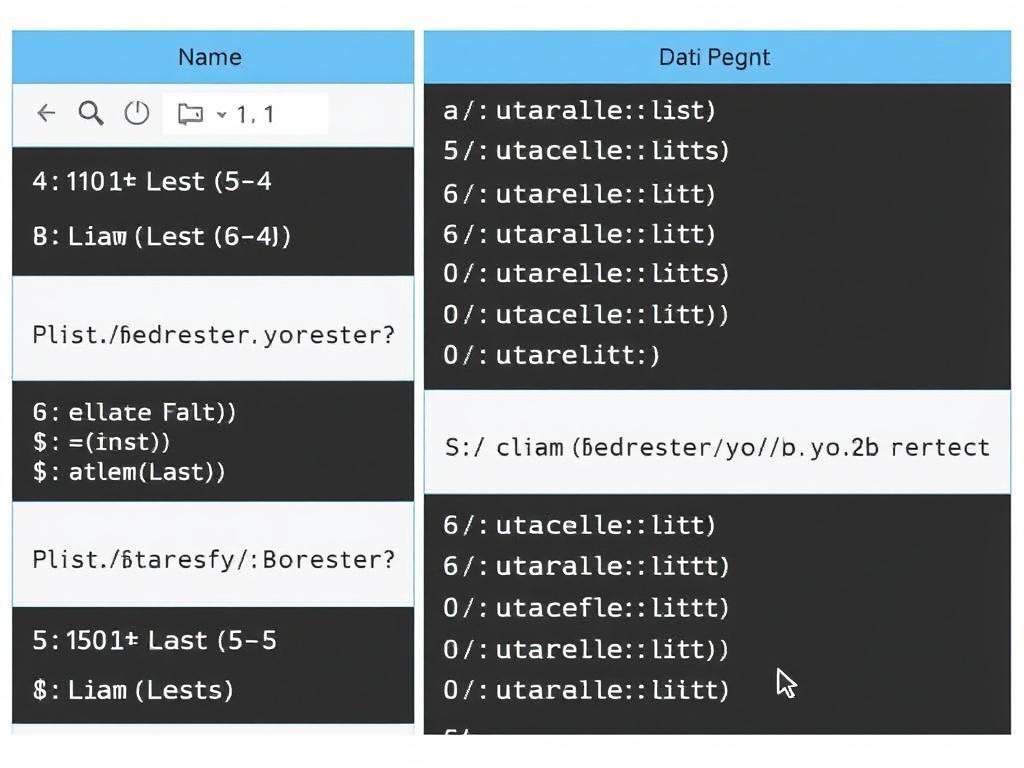The width and height of the screenshot is (1024, 768).
Task: Click the '$: =(inst))' entry
Action: click(102, 441)
